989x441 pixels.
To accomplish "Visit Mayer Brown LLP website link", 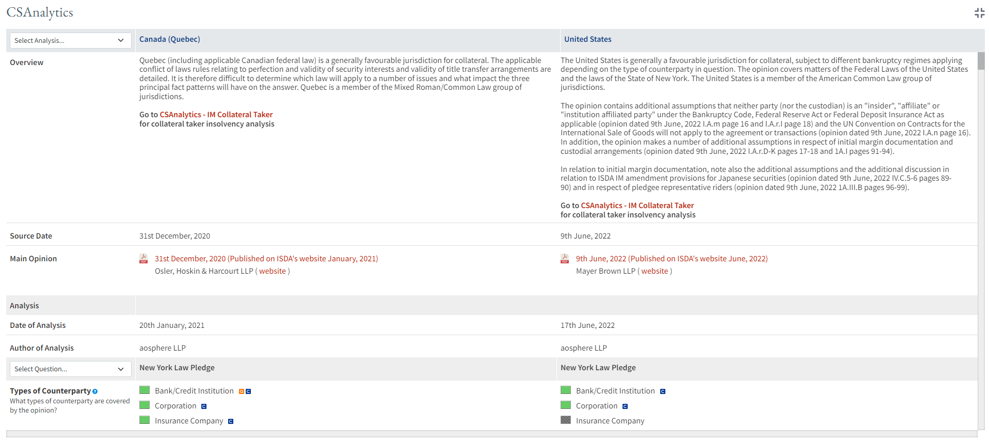I will tap(654, 271).
